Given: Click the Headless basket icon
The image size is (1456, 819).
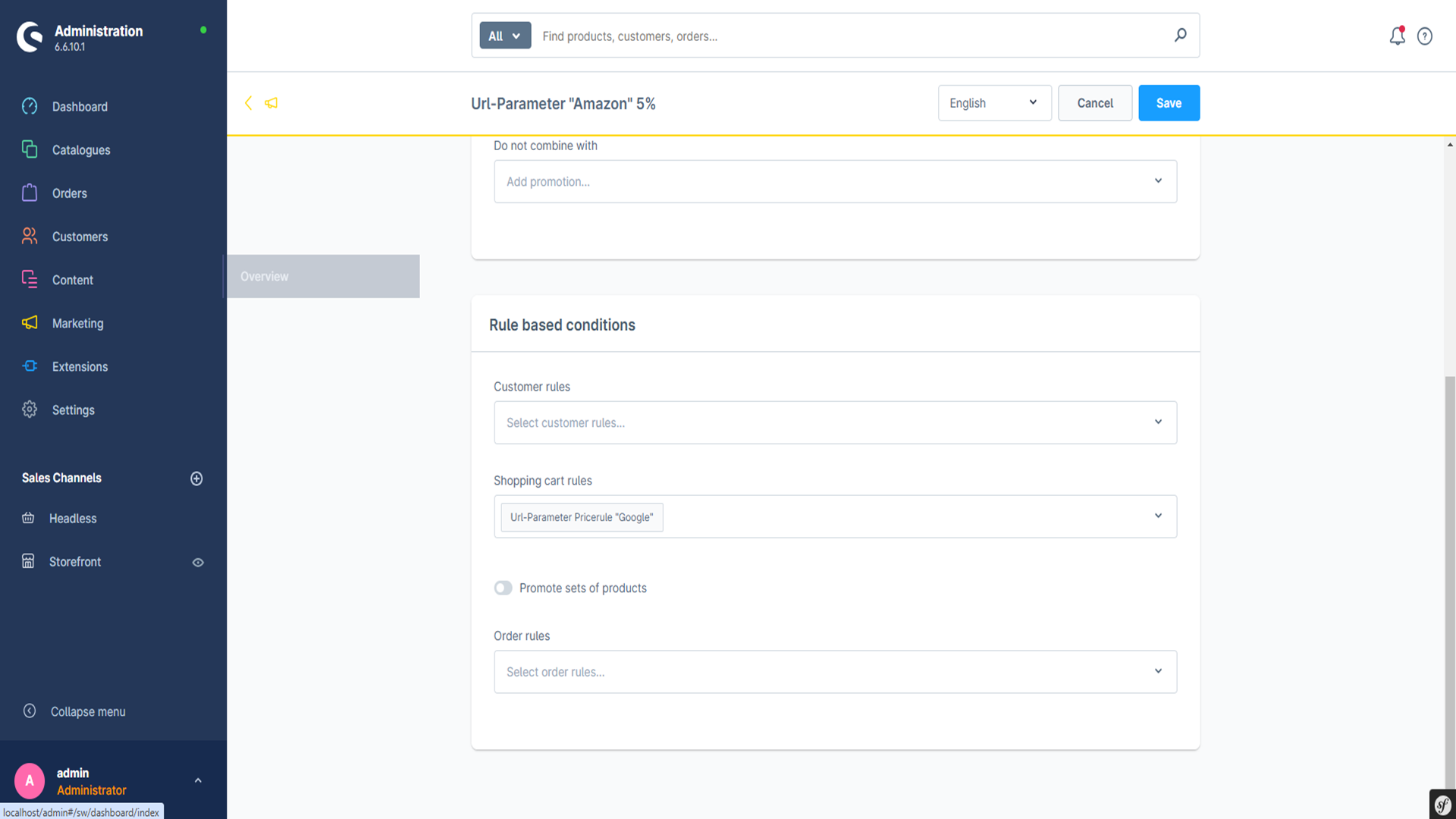Looking at the screenshot, I should pos(28,518).
